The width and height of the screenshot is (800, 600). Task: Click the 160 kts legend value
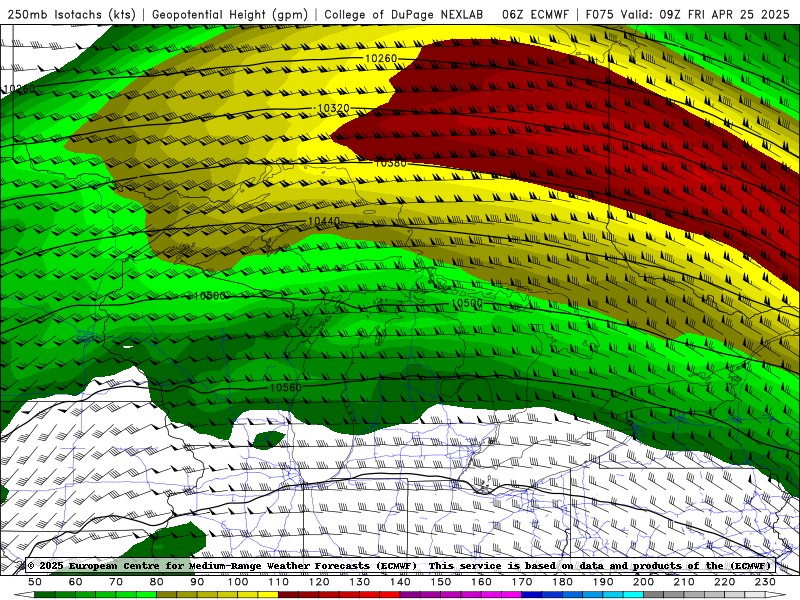point(481,582)
